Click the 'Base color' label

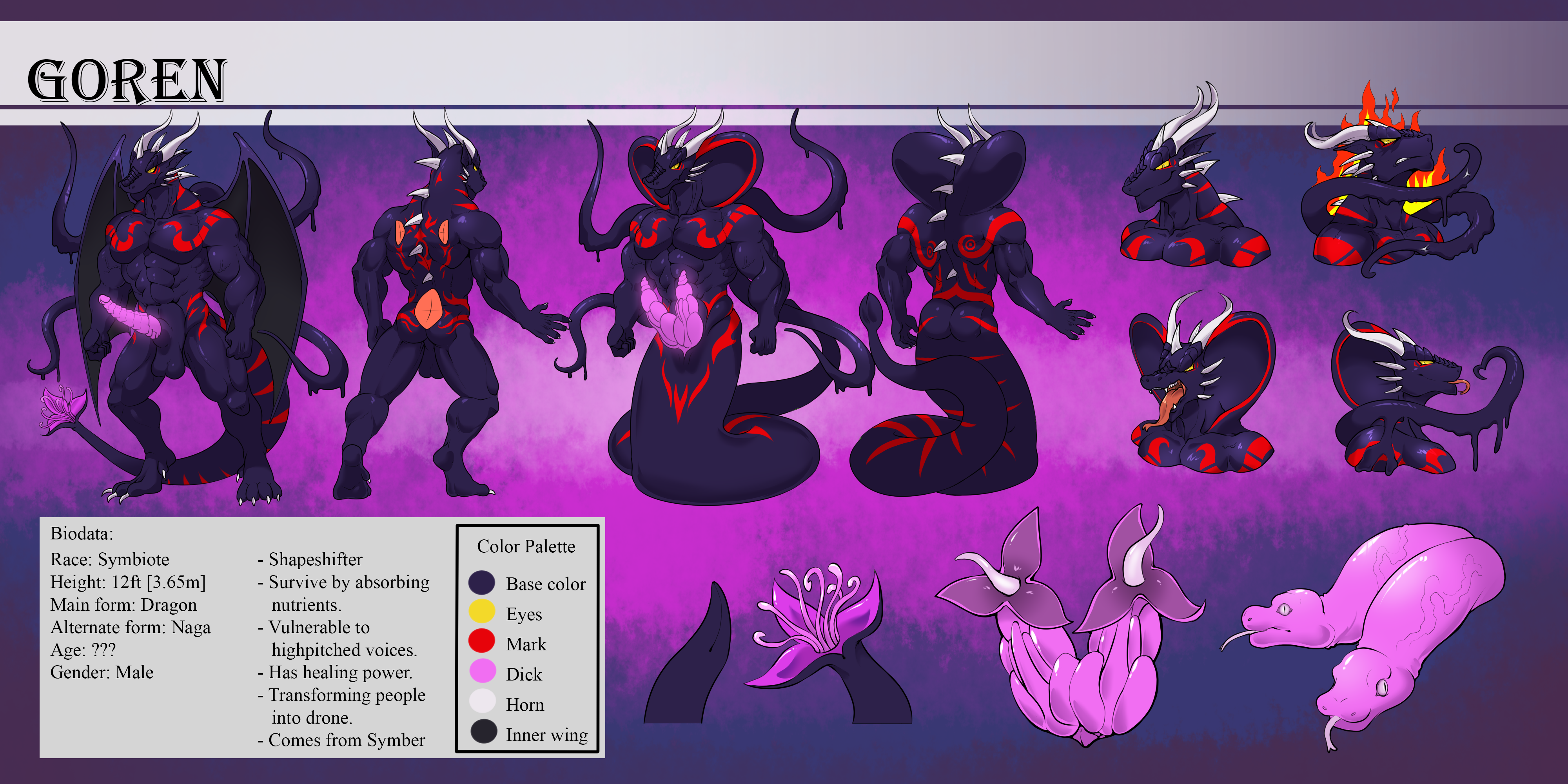(546, 584)
